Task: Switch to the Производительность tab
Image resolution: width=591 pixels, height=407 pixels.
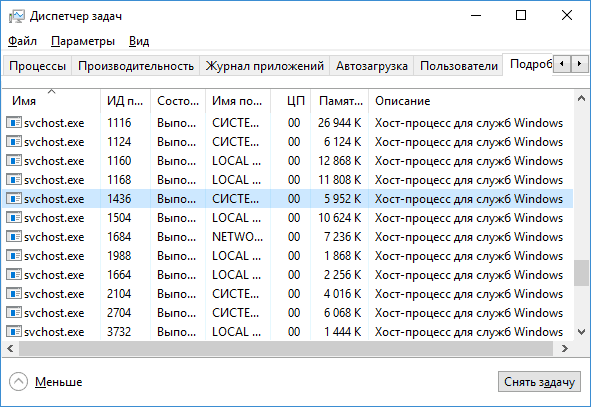Action: [x=136, y=66]
